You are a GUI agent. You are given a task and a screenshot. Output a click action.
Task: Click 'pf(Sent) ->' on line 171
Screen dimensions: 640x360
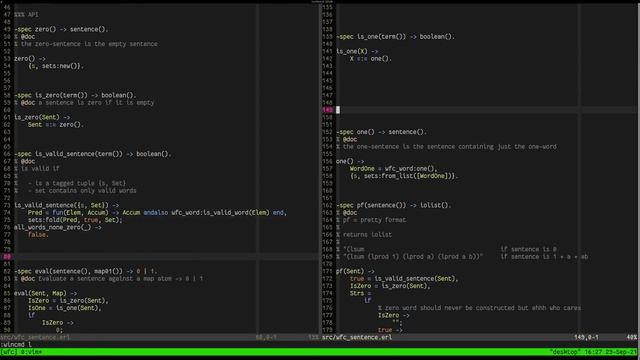(355, 272)
